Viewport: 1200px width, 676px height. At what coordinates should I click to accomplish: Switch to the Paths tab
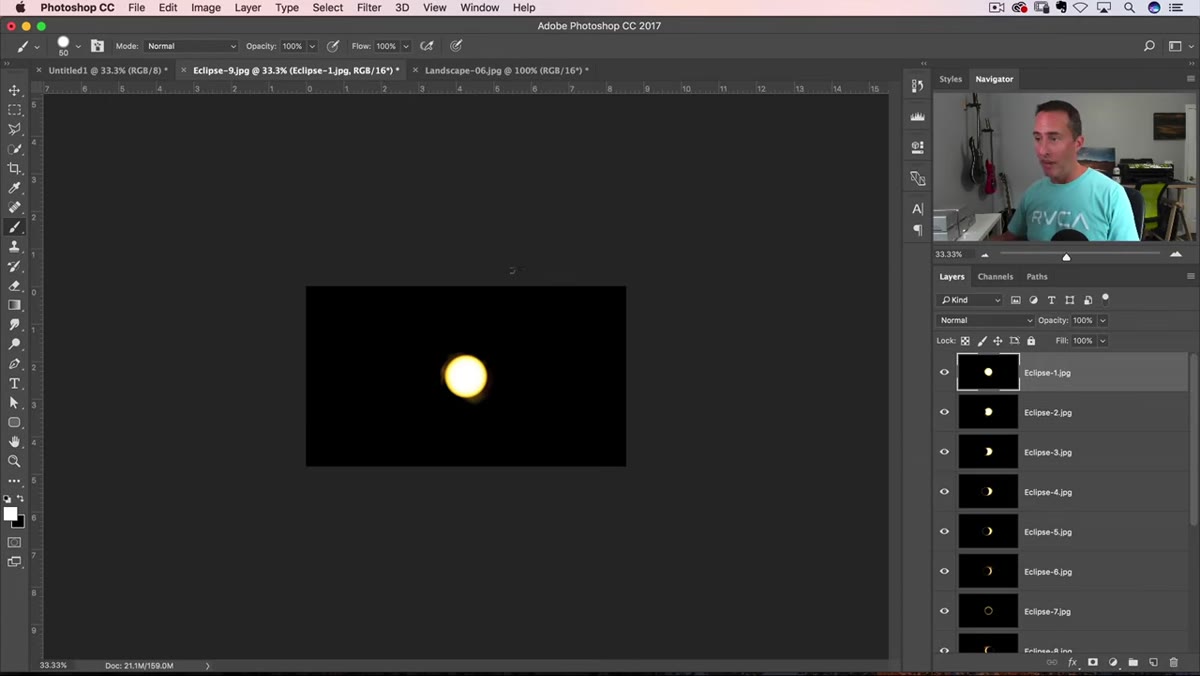tap(1037, 277)
